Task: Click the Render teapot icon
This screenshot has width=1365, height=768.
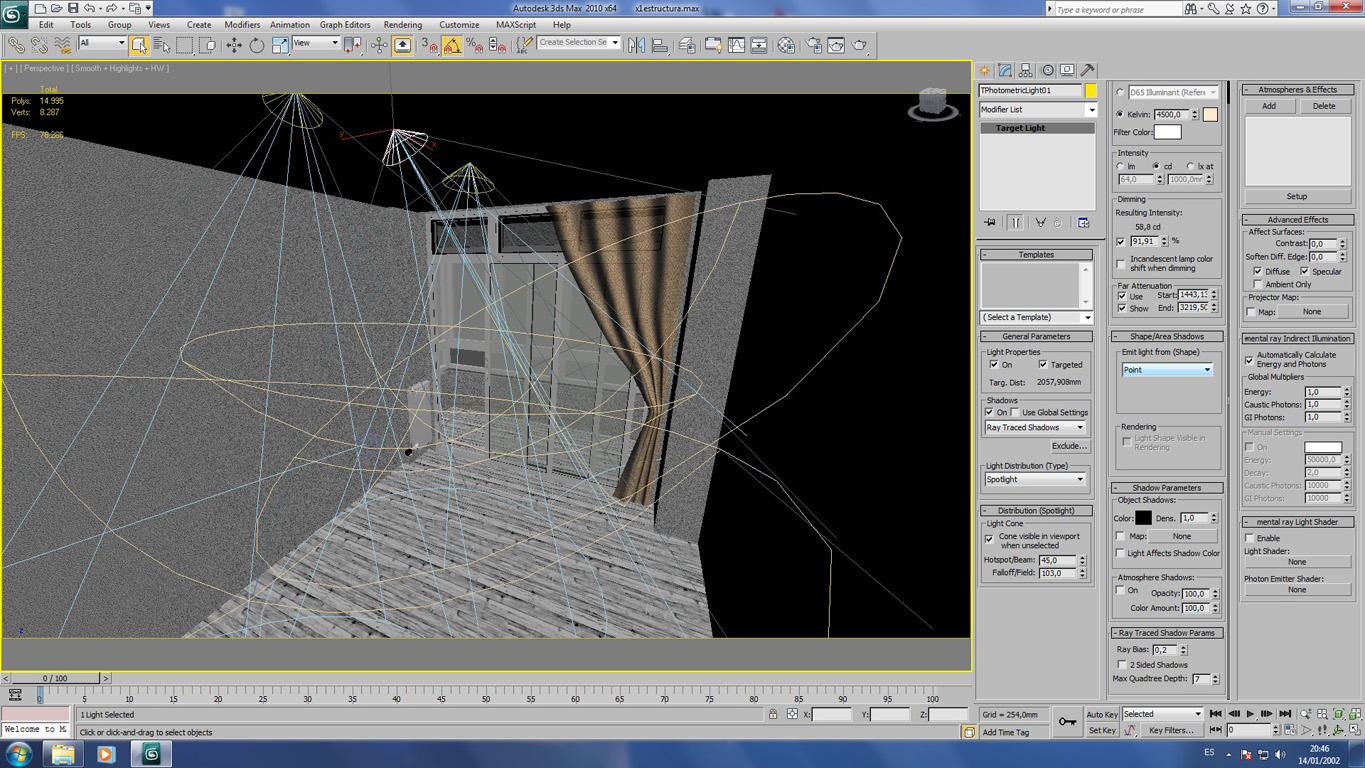Action: tap(859, 45)
